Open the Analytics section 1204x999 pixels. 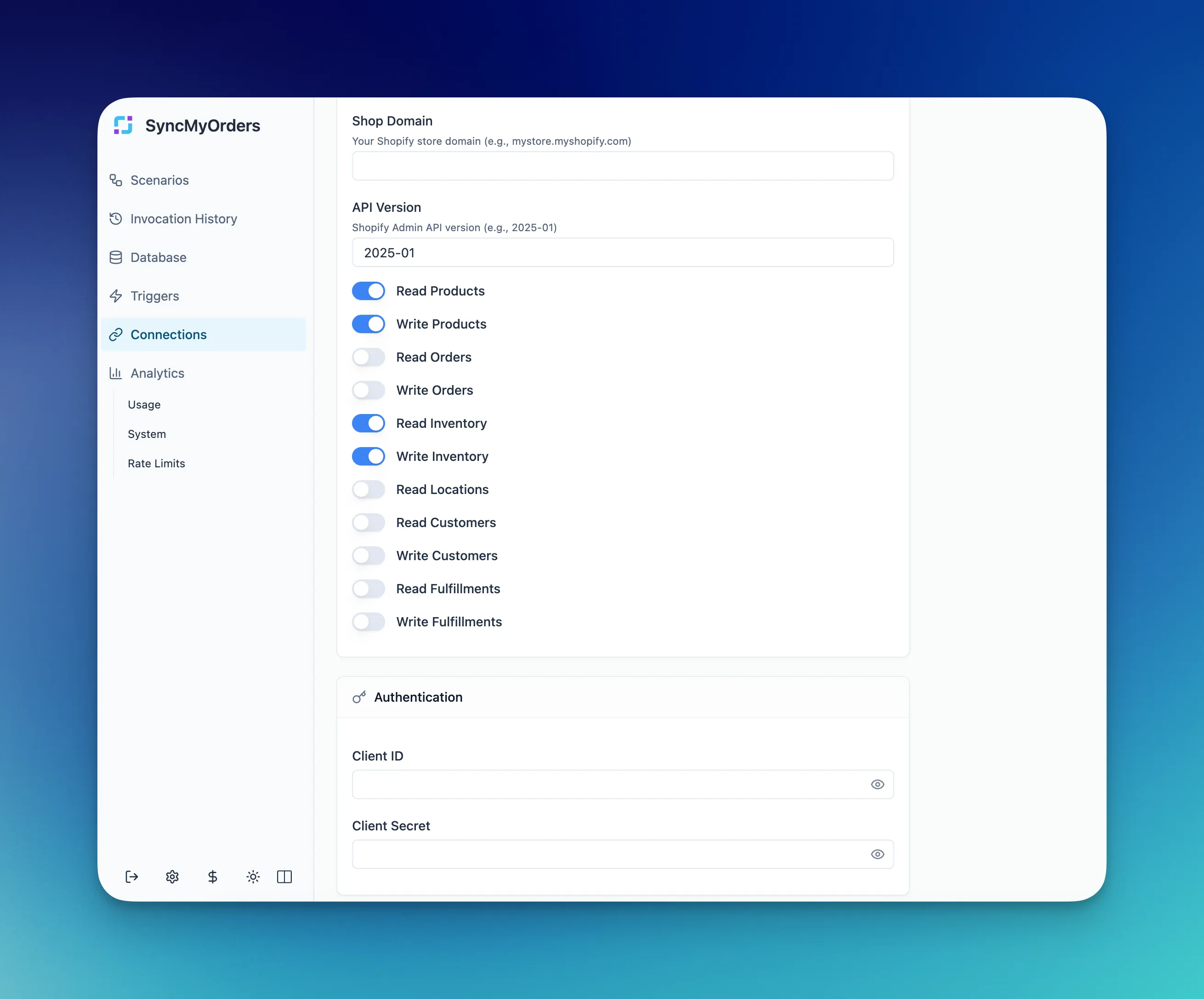click(x=158, y=373)
